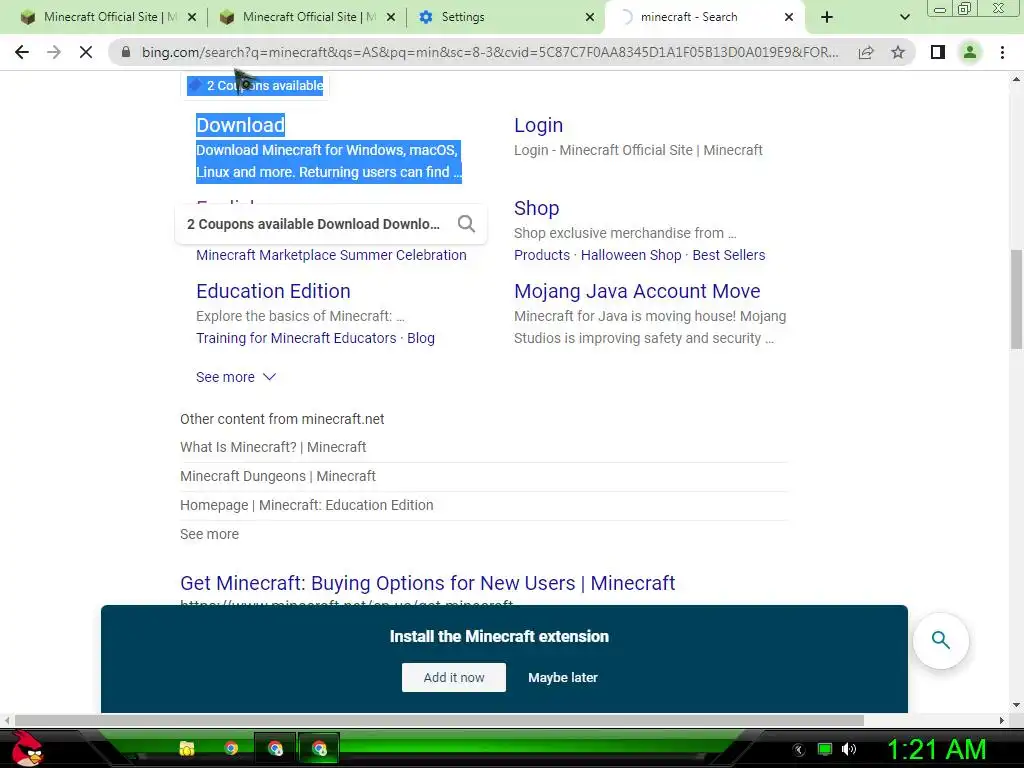1024x768 pixels.
Task: Open the Download sitelink
Action: point(240,125)
